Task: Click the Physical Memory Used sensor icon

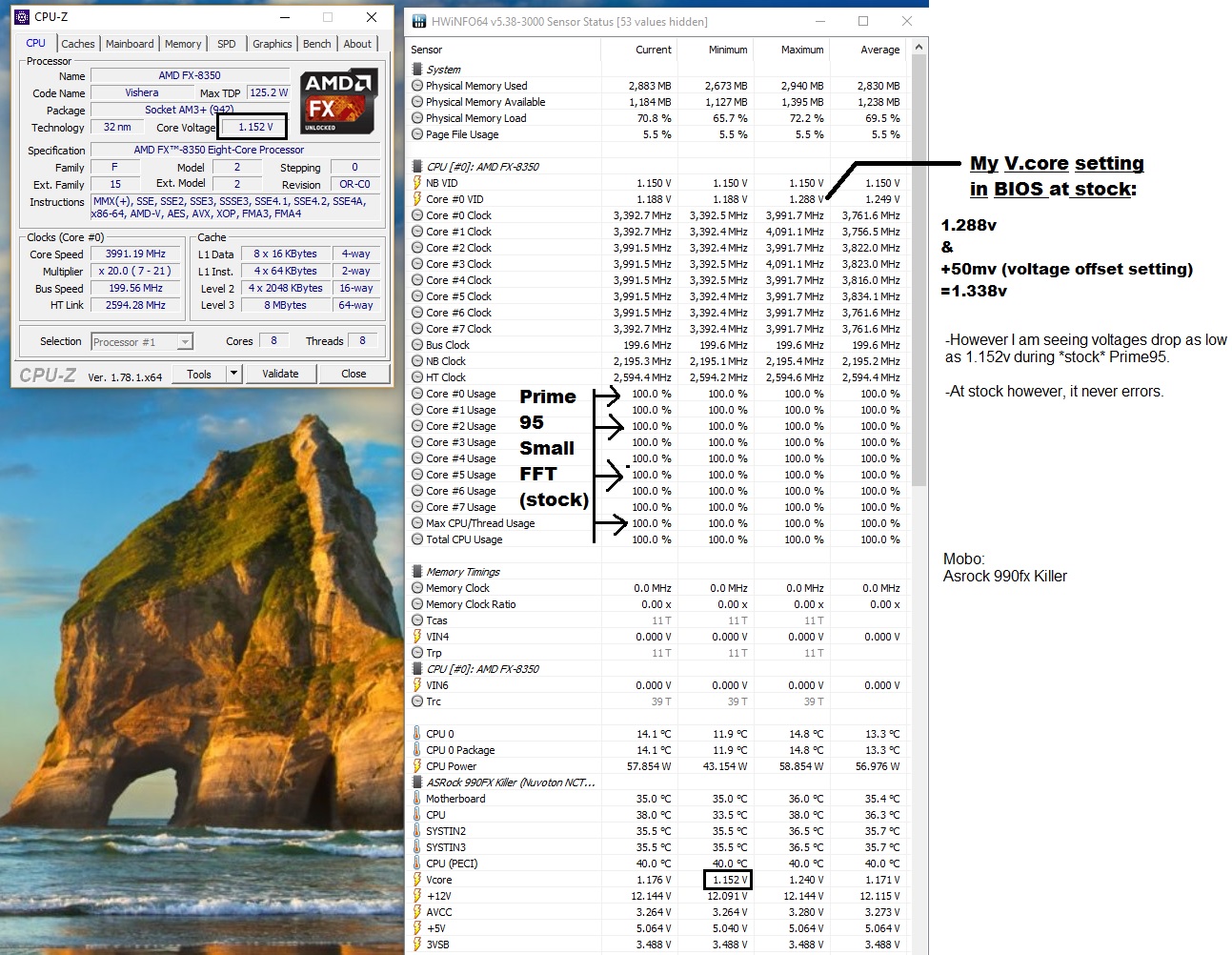Action: coord(417,85)
